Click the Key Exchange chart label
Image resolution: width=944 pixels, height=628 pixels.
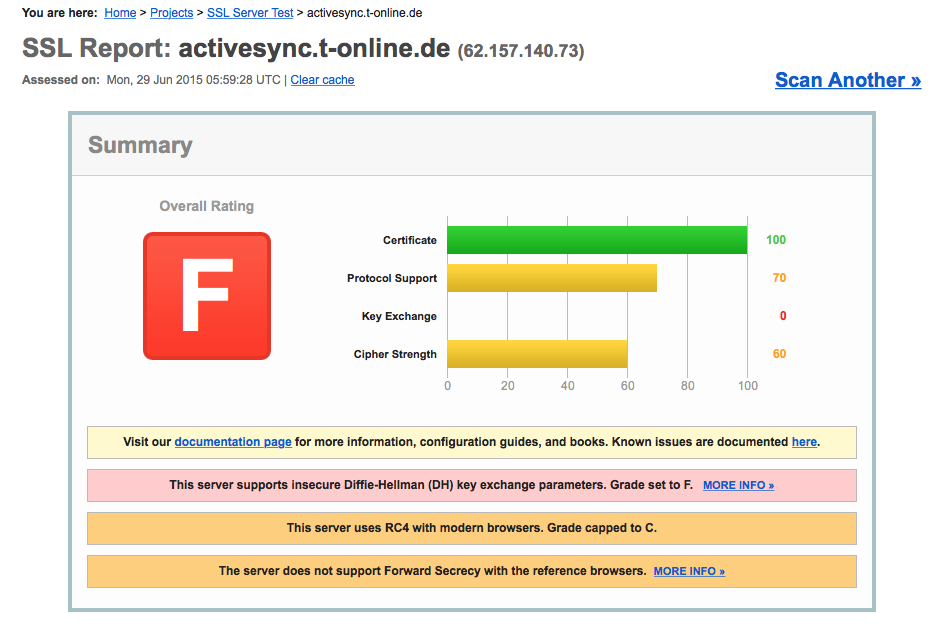399,316
